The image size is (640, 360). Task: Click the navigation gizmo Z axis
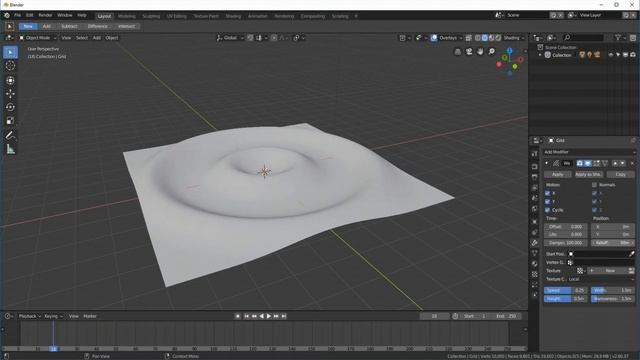[x=509, y=51]
